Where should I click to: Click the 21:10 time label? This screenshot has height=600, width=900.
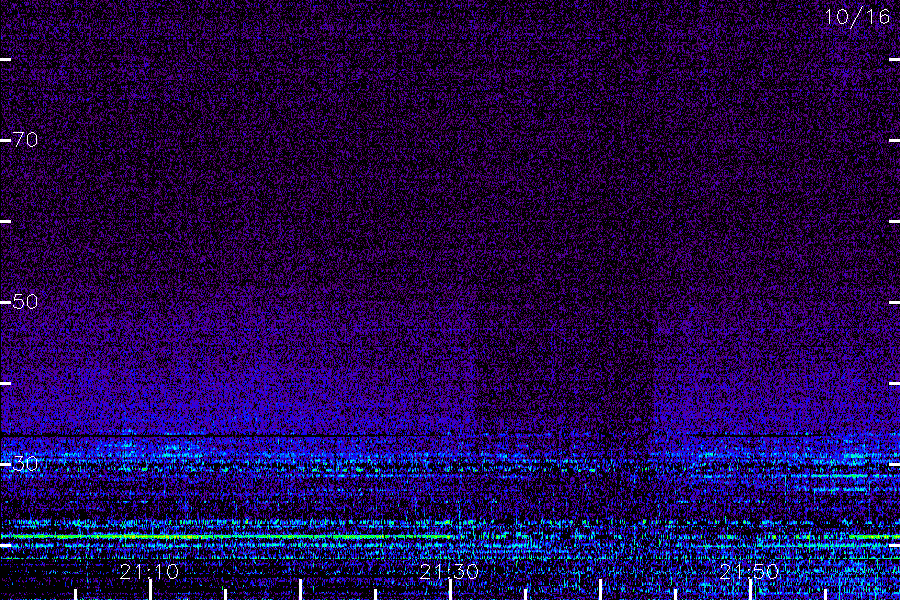click(x=149, y=571)
